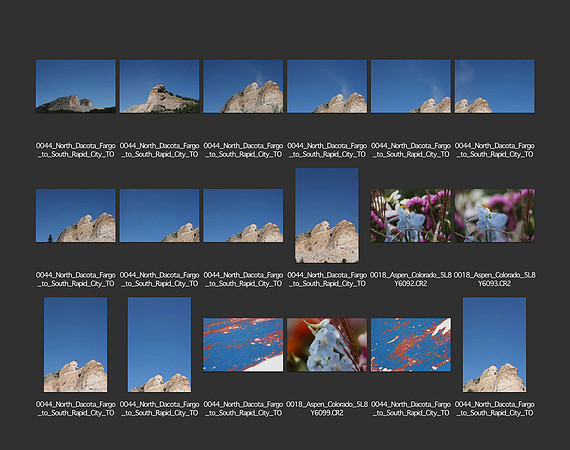The height and width of the screenshot is (450, 570).
Task: Select peeling blue paint thumbnail with white bottom-right corner
Action: [x=243, y=345]
